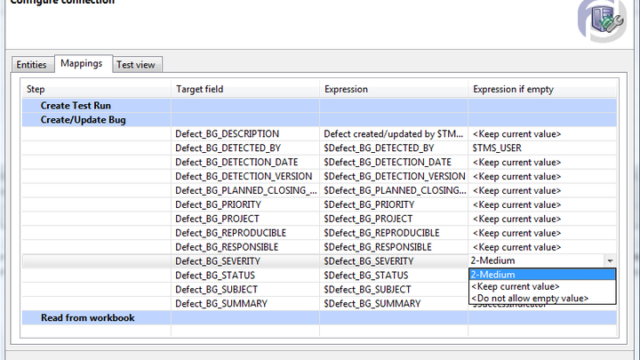Click target field Defect_BG_PRIORITY
Image resolution: width=640 pixels, height=360 pixels.
pos(218,204)
